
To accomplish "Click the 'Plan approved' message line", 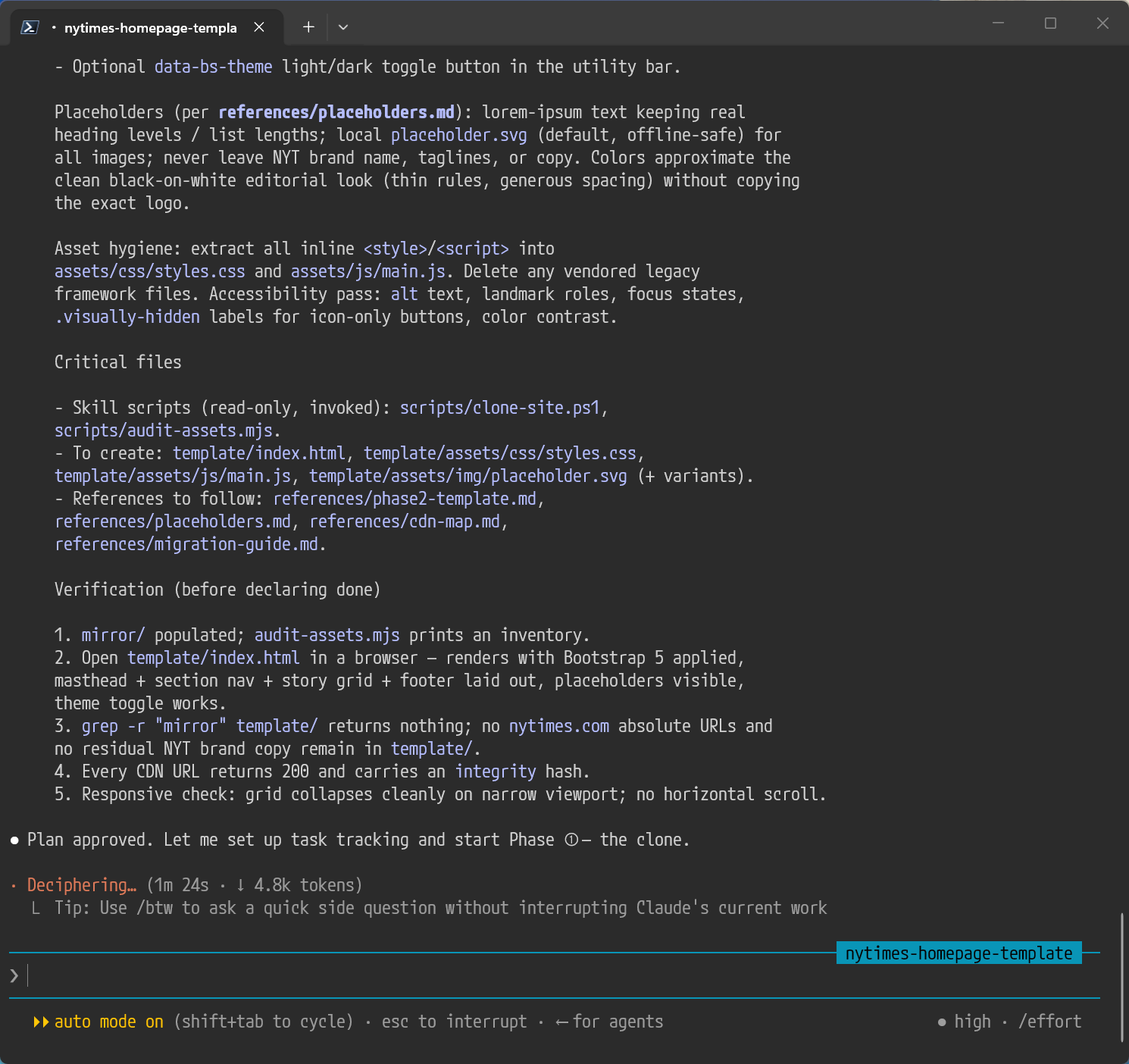I will 358,840.
